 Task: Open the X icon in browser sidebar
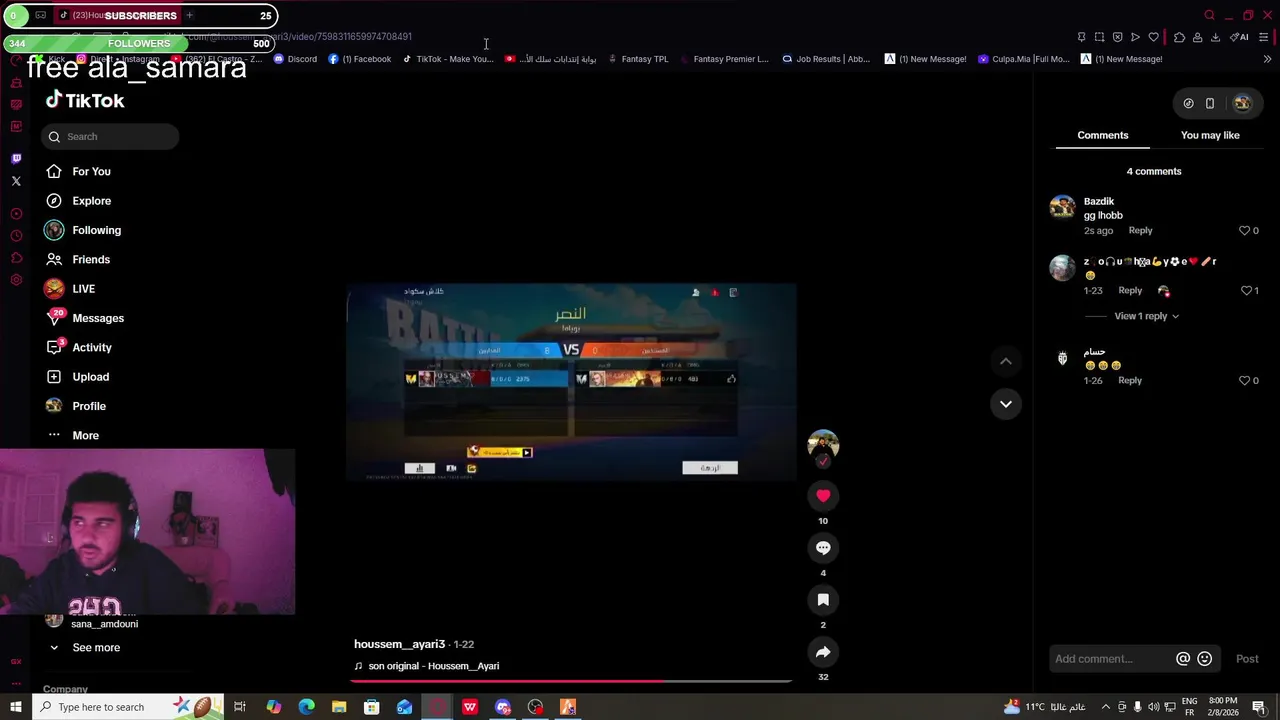[x=16, y=181]
